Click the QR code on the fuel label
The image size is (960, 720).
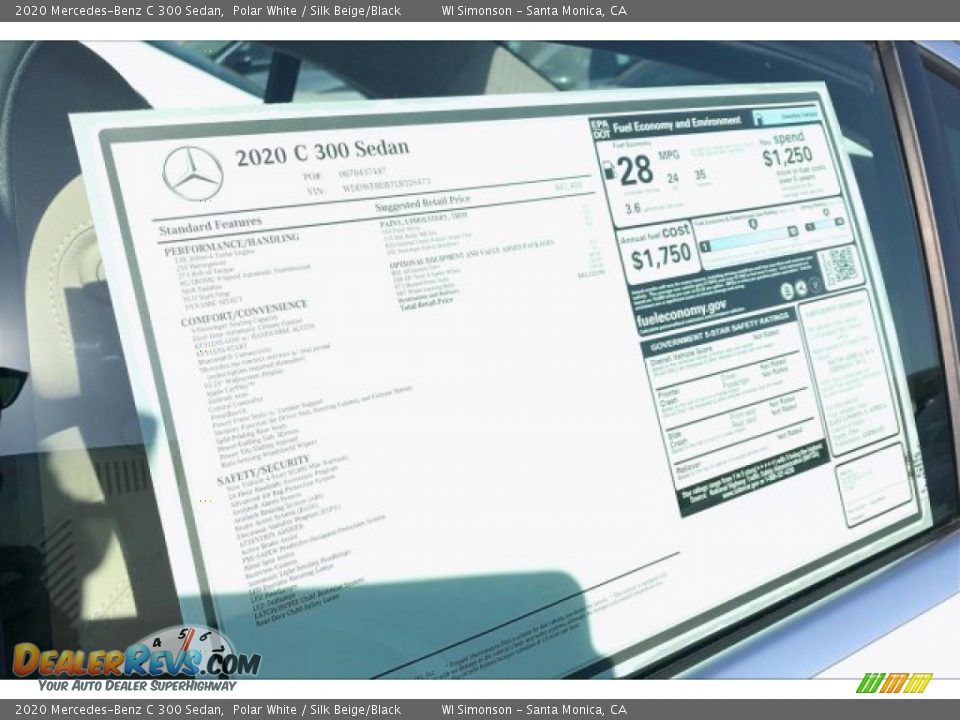coord(839,266)
